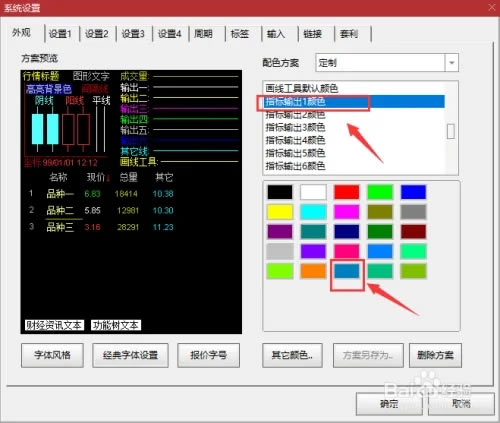Viewport: 500px width, 423px height.
Task: Click the 字体风格 button
Action: coord(52,355)
